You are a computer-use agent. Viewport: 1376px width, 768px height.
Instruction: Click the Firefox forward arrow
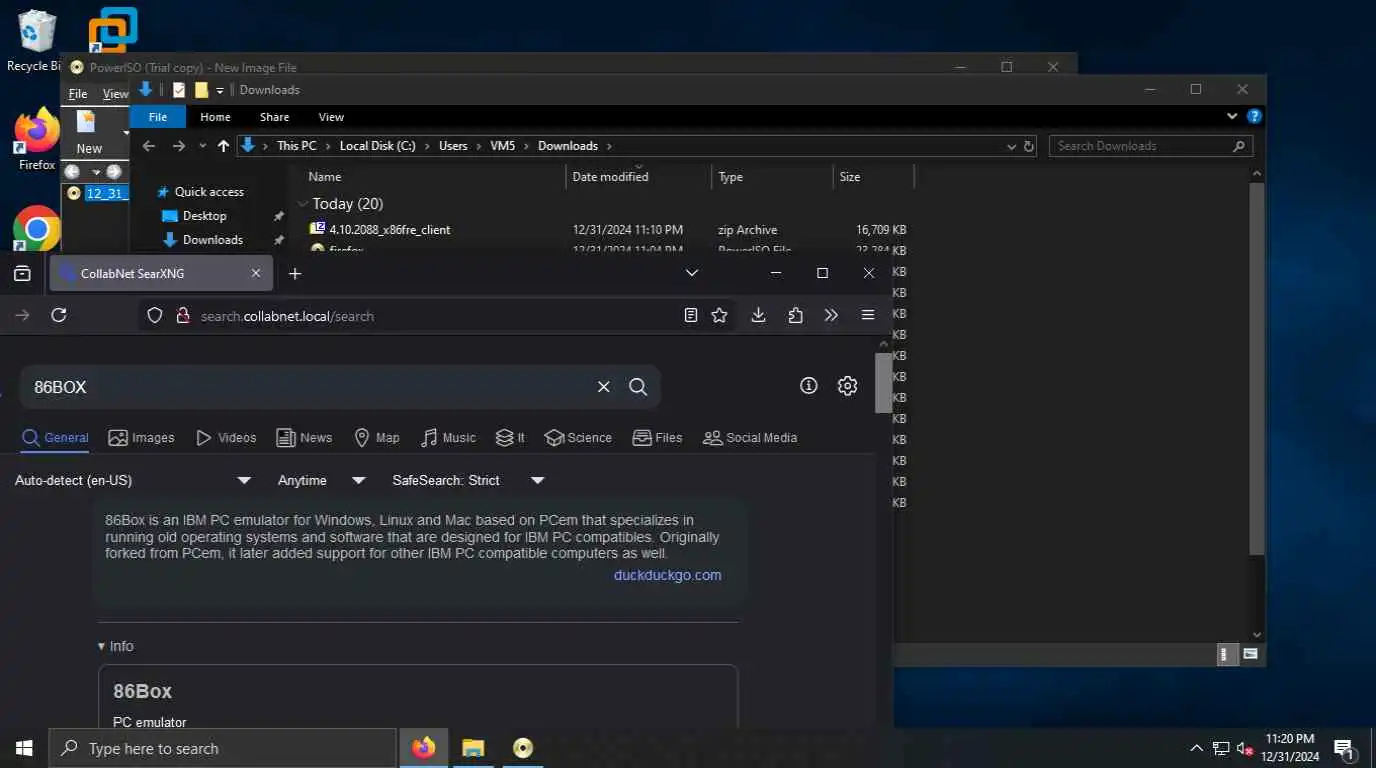(22, 315)
